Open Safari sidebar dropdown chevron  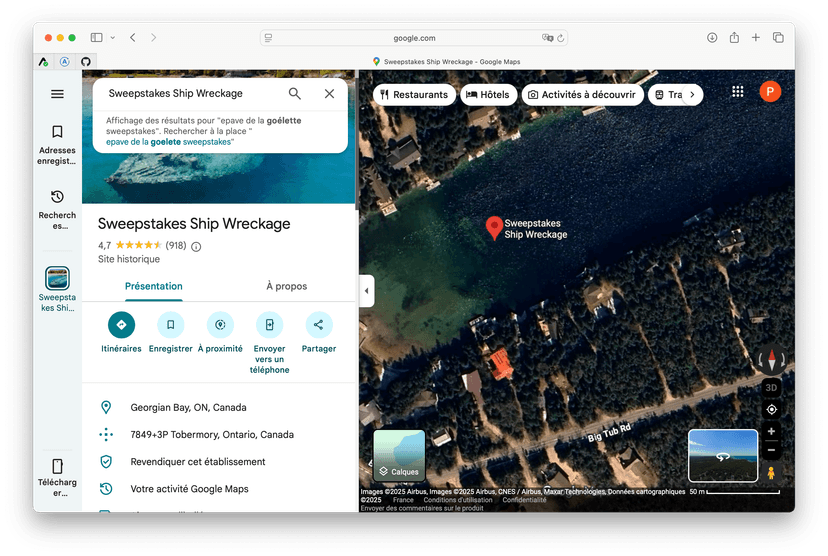tap(112, 38)
